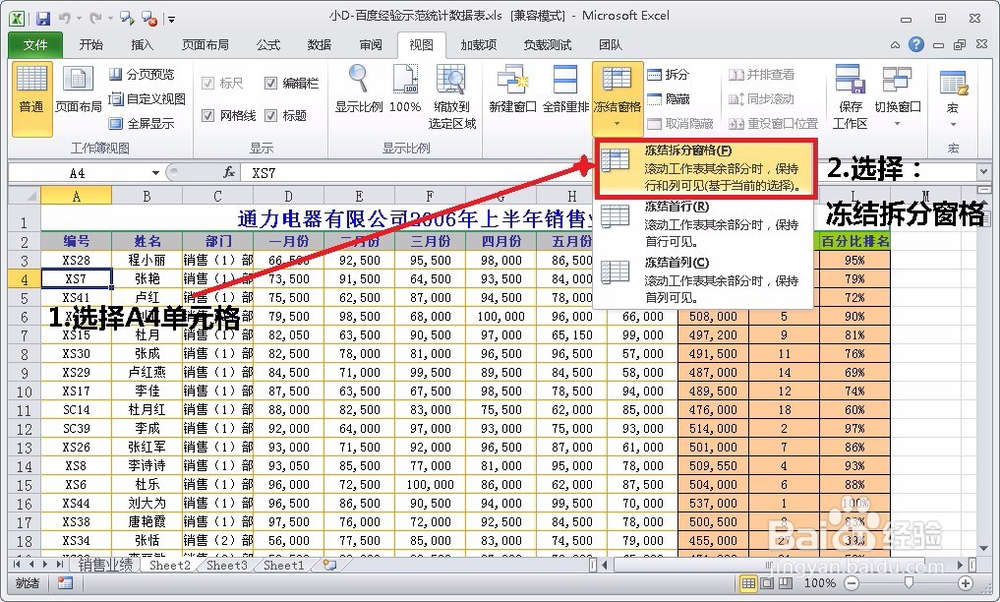Click the Name Box showing A4
This screenshot has height=602, width=1000.
point(78,173)
